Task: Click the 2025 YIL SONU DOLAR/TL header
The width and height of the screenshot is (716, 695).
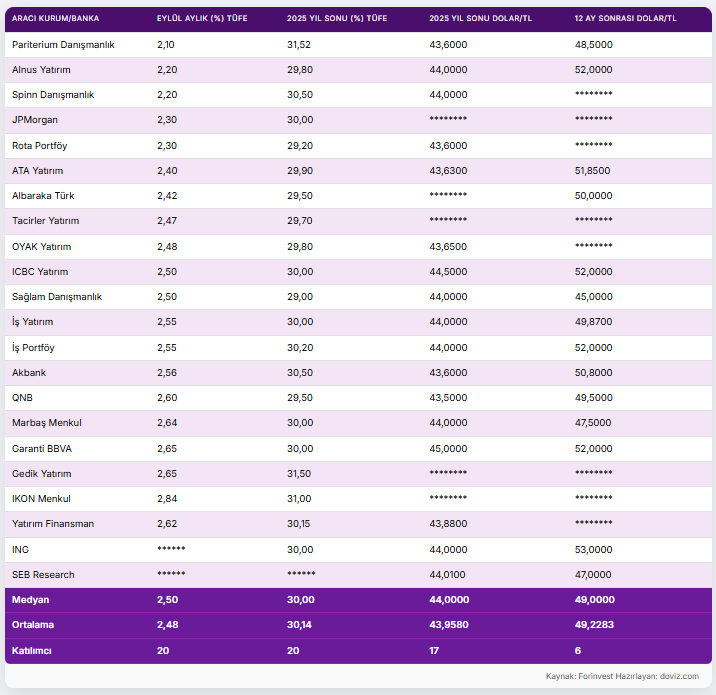Action: click(480, 19)
